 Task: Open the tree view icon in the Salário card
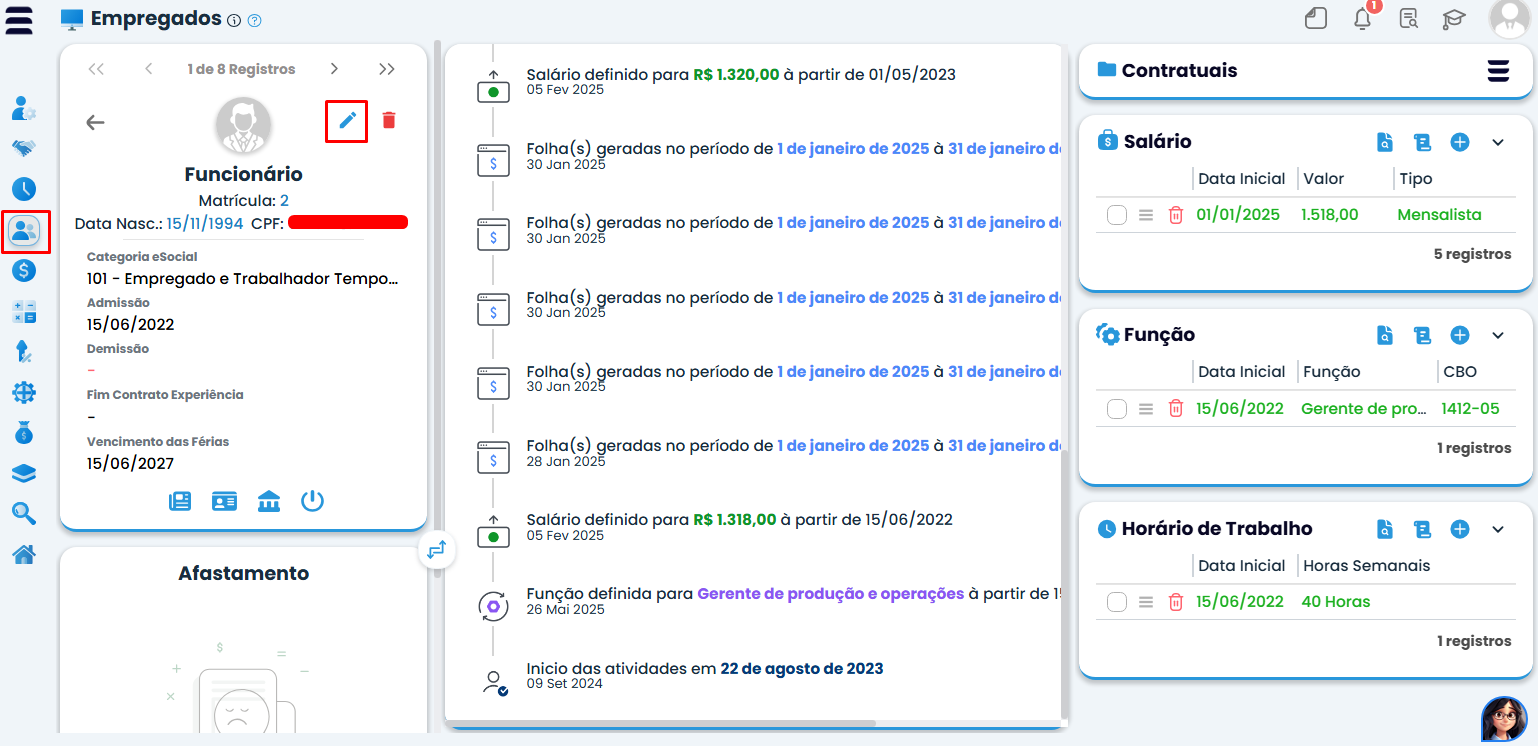[x=1422, y=142]
